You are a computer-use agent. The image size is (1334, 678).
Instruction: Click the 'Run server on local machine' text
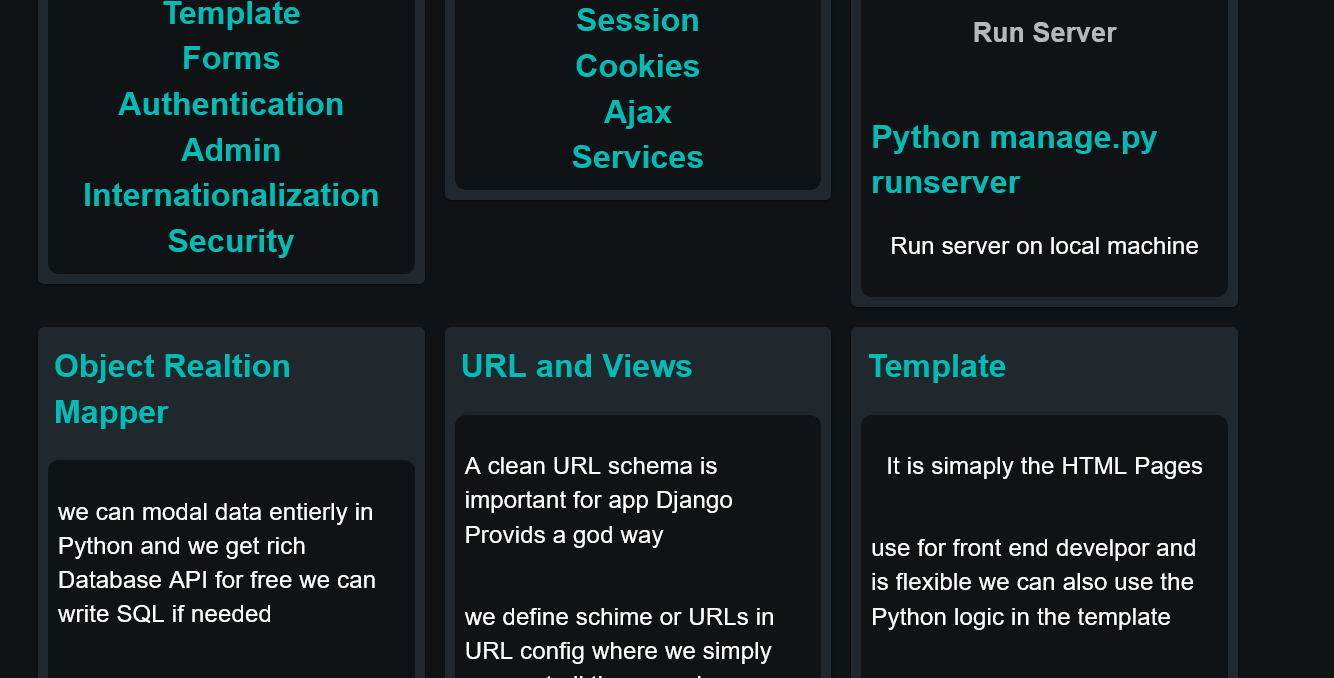tap(1044, 246)
